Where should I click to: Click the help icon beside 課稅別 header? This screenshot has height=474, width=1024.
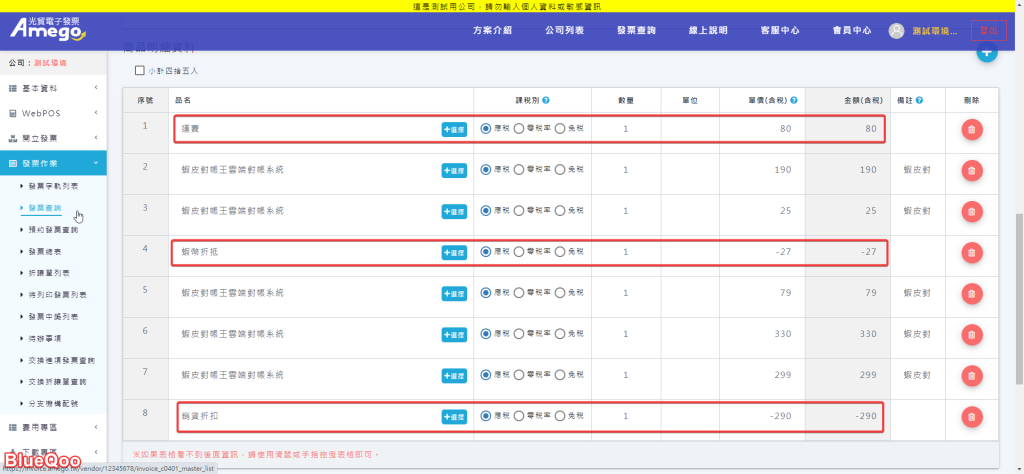546,100
